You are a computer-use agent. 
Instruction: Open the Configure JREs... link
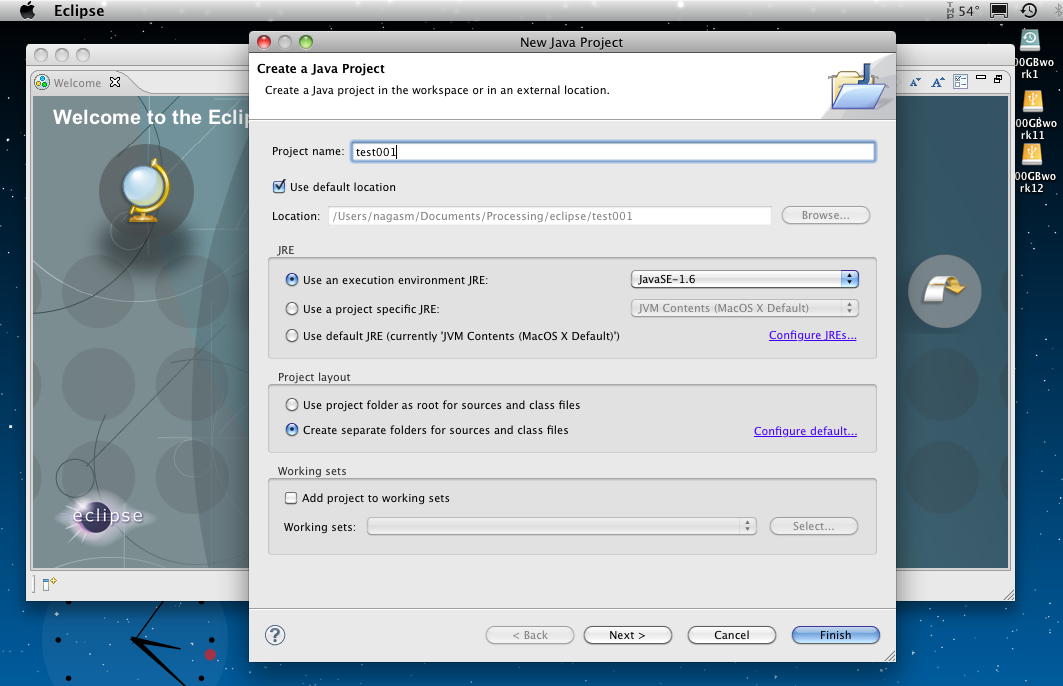812,335
